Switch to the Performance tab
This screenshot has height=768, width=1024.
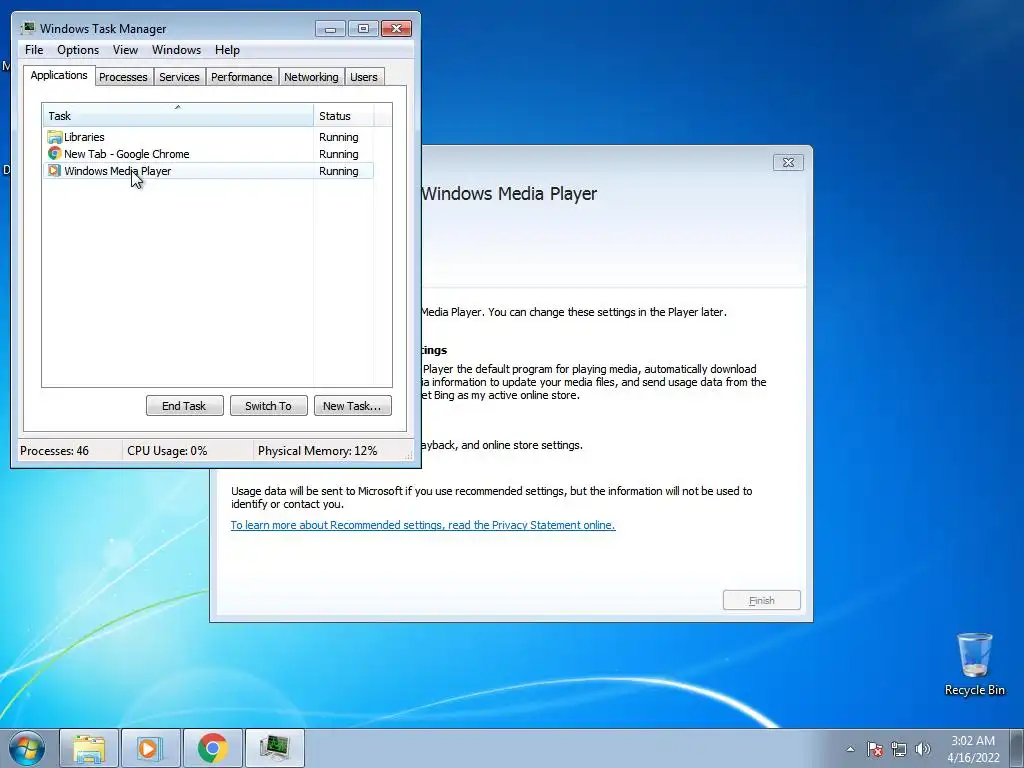tap(241, 77)
